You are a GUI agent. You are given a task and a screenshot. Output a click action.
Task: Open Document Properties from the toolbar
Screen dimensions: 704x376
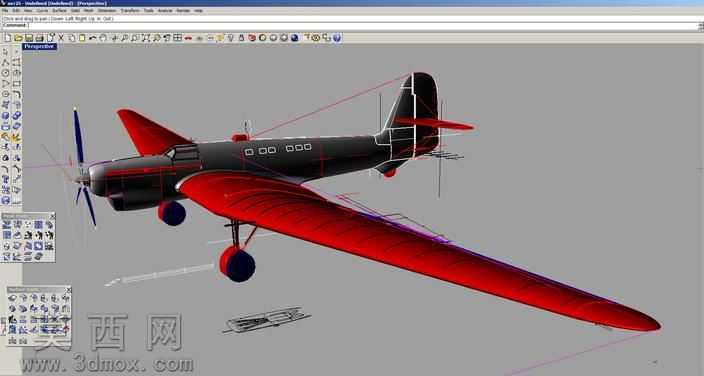[51, 38]
